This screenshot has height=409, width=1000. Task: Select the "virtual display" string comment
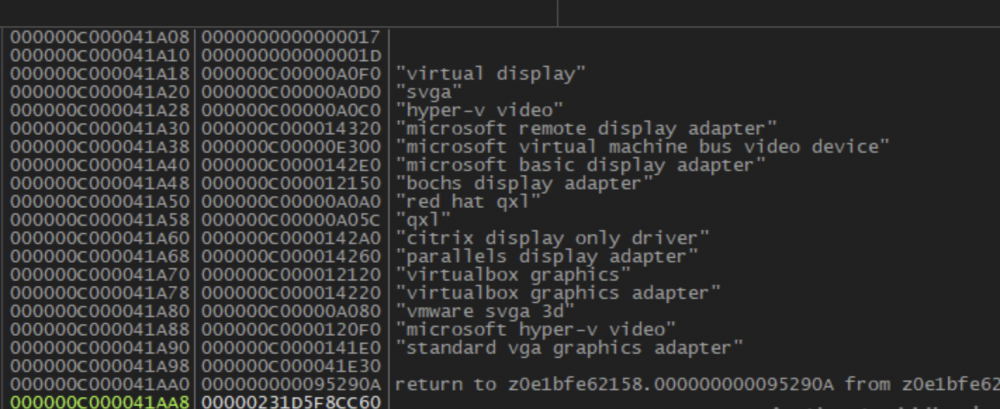point(490,74)
